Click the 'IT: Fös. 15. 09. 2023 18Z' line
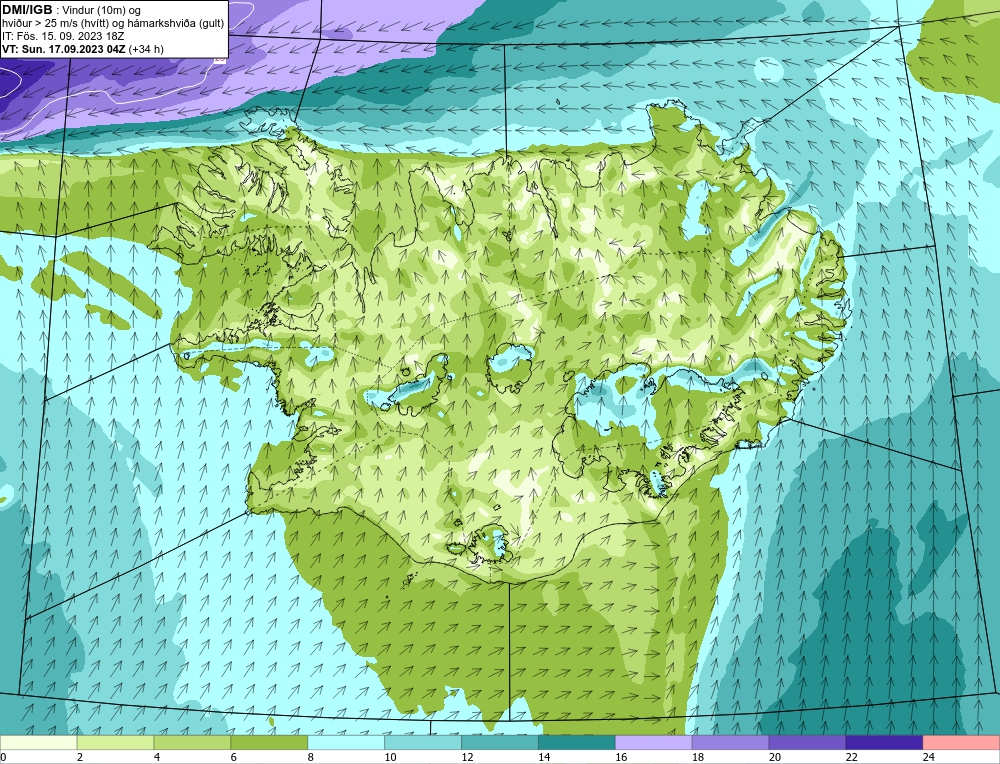1000x764 pixels. 63,36
